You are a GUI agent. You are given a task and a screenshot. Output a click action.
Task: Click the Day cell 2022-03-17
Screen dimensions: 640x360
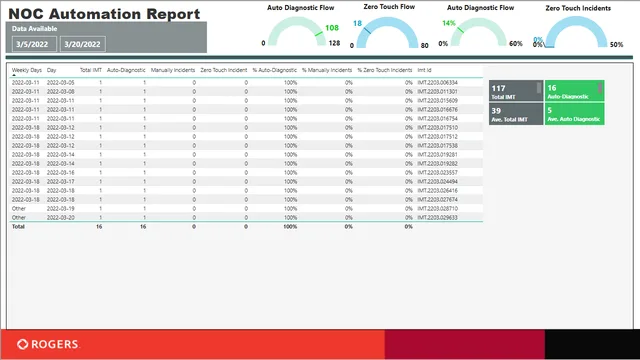pyautogui.click(x=60, y=181)
